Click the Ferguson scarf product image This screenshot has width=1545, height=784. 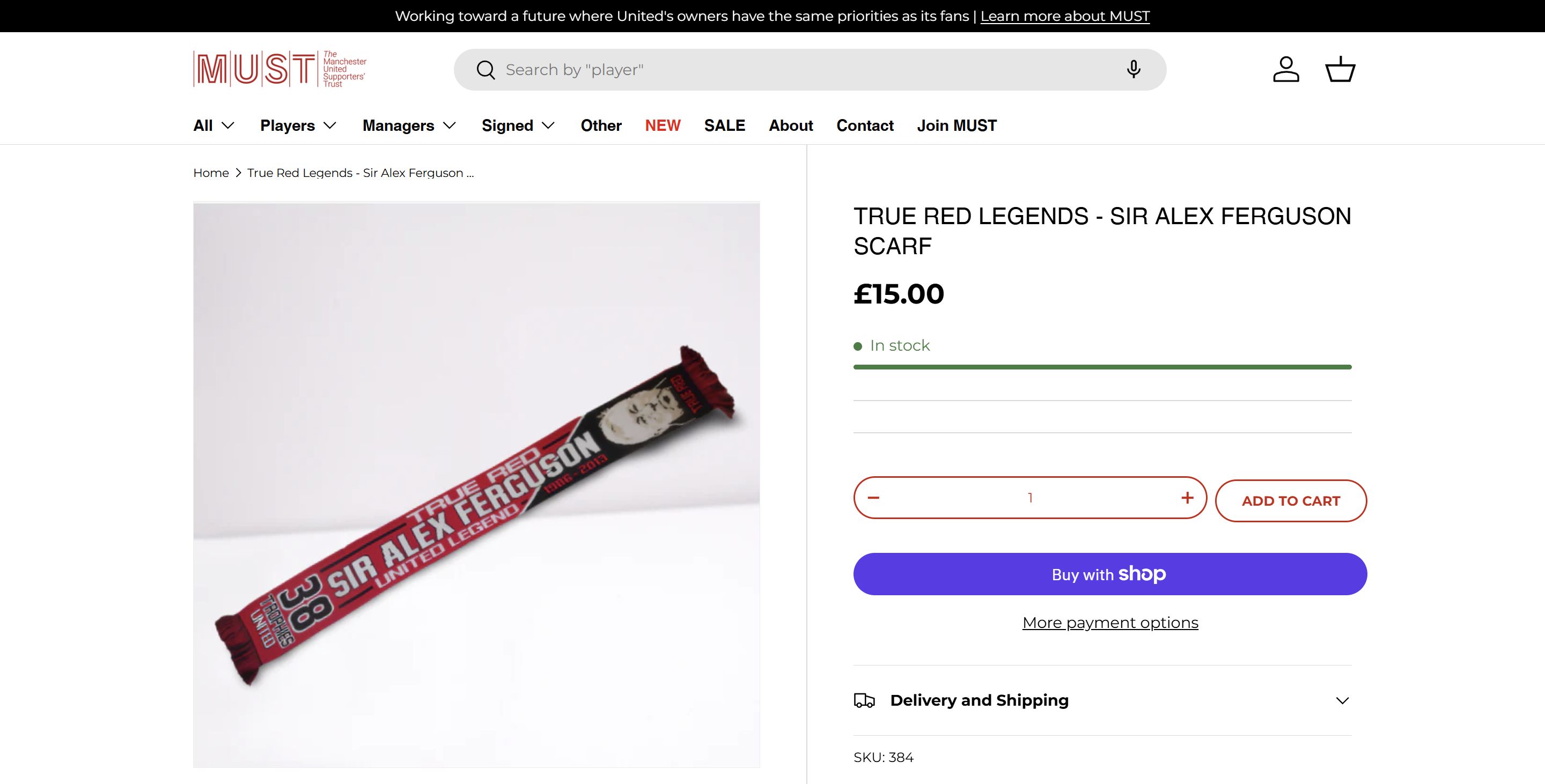tap(476, 485)
